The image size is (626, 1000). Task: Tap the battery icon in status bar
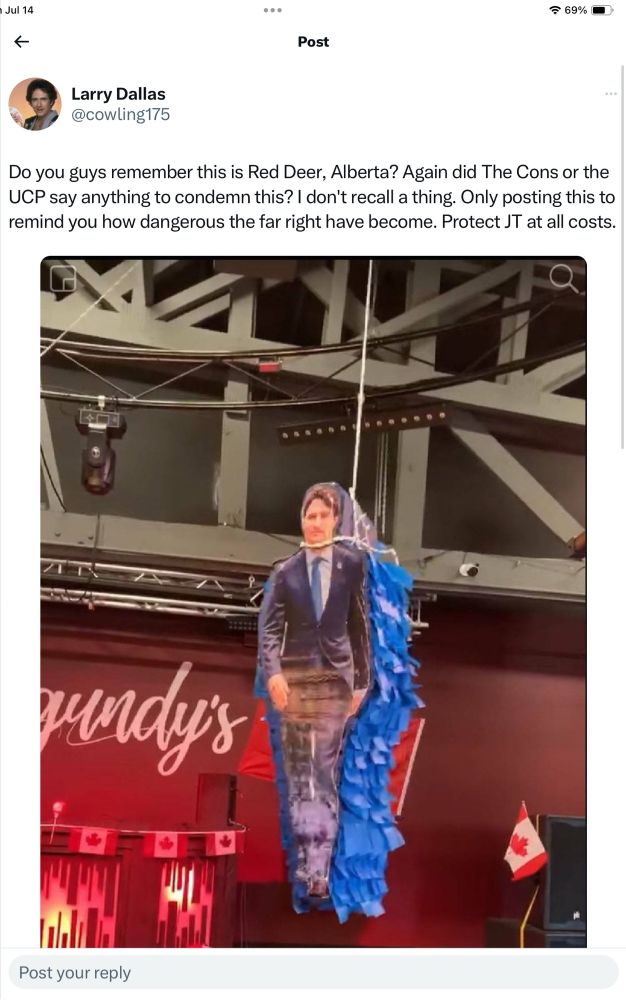(x=602, y=10)
